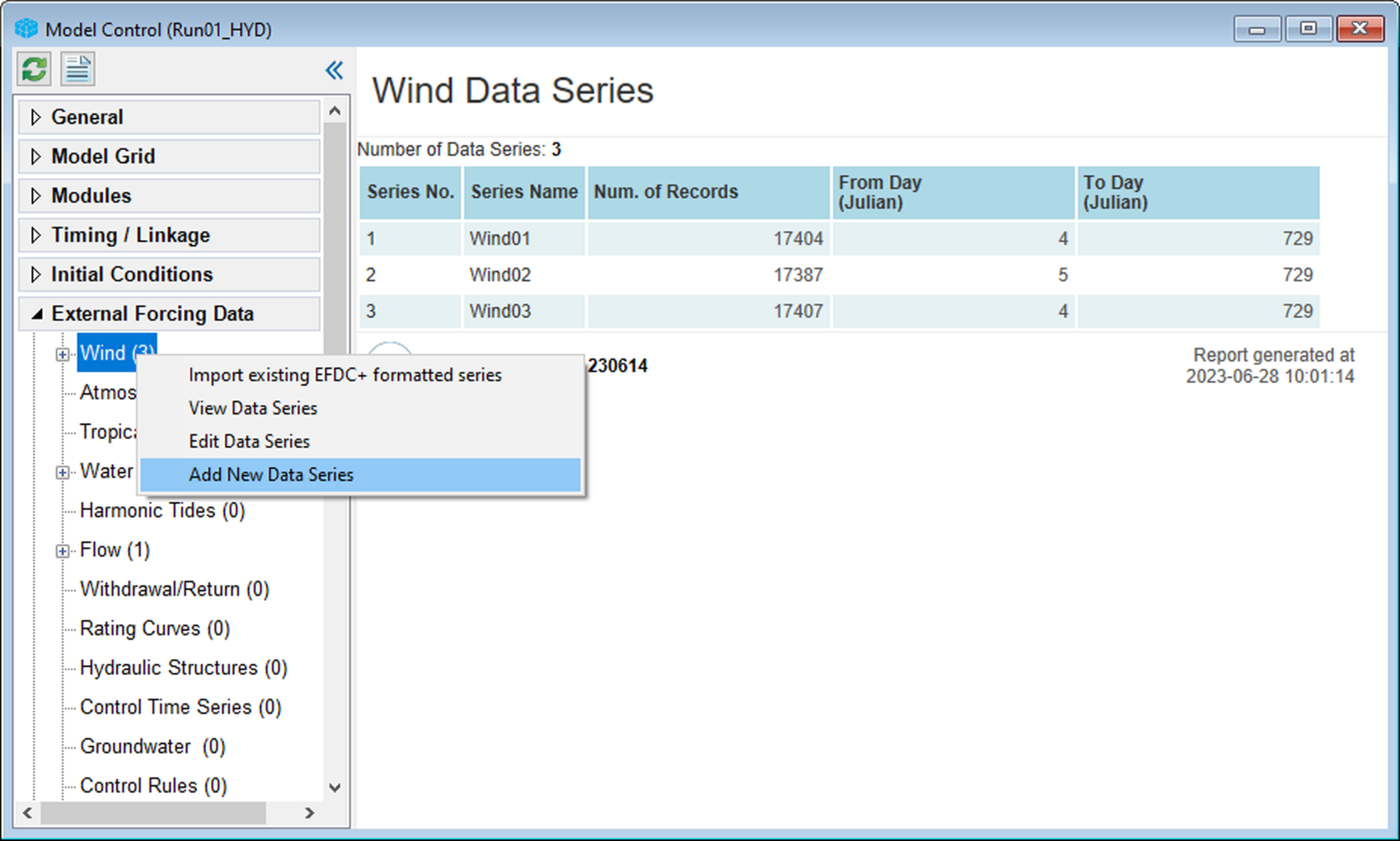Image resolution: width=1400 pixels, height=841 pixels.
Task: Collapse the navigation panel with the double-chevron icon
Action: [x=335, y=70]
